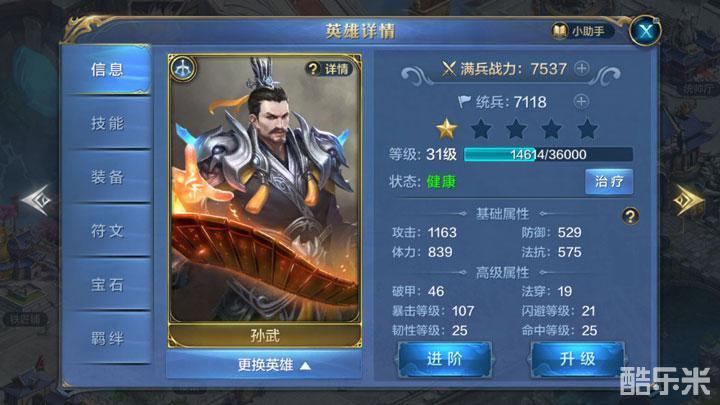The height and width of the screenshot is (405, 720).
Task: Close the 英雄详情 window with X
Action: point(646,31)
